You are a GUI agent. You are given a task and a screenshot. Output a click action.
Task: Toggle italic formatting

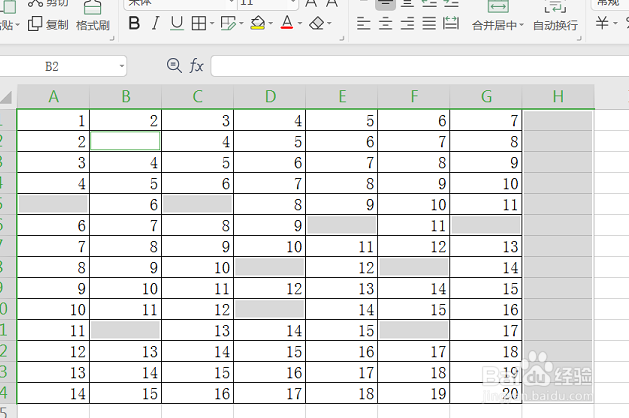pyautogui.click(x=155, y=23)
